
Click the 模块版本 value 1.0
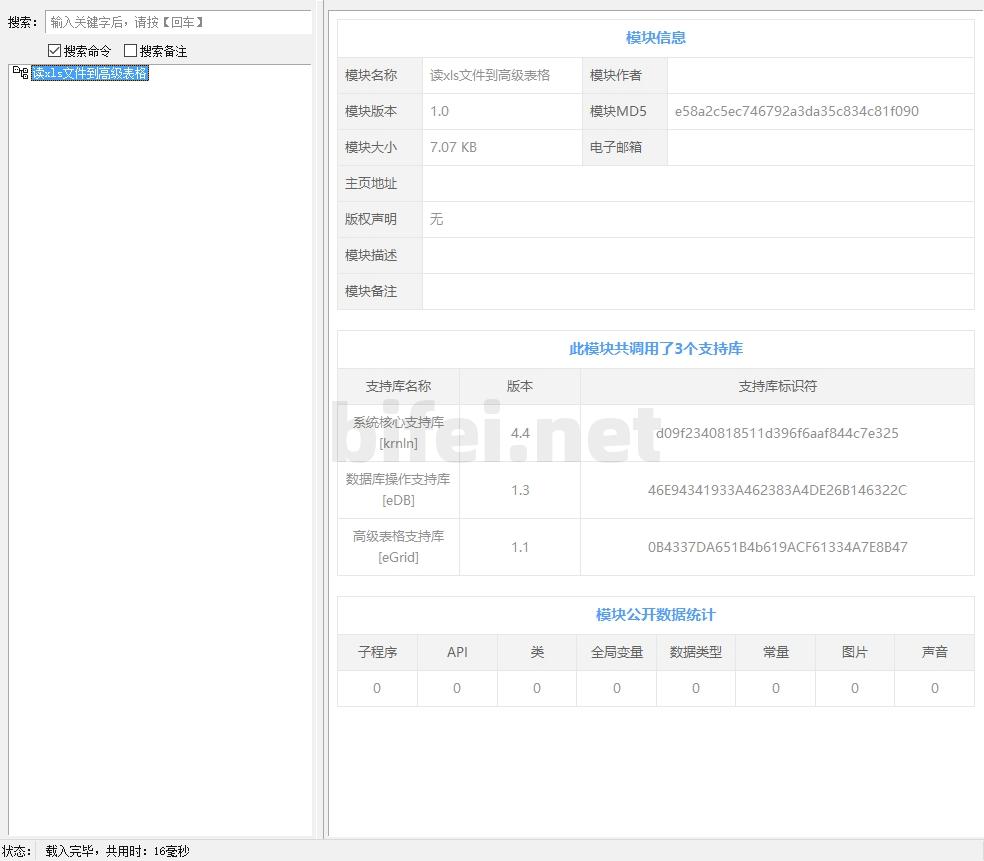click(440, 111)
